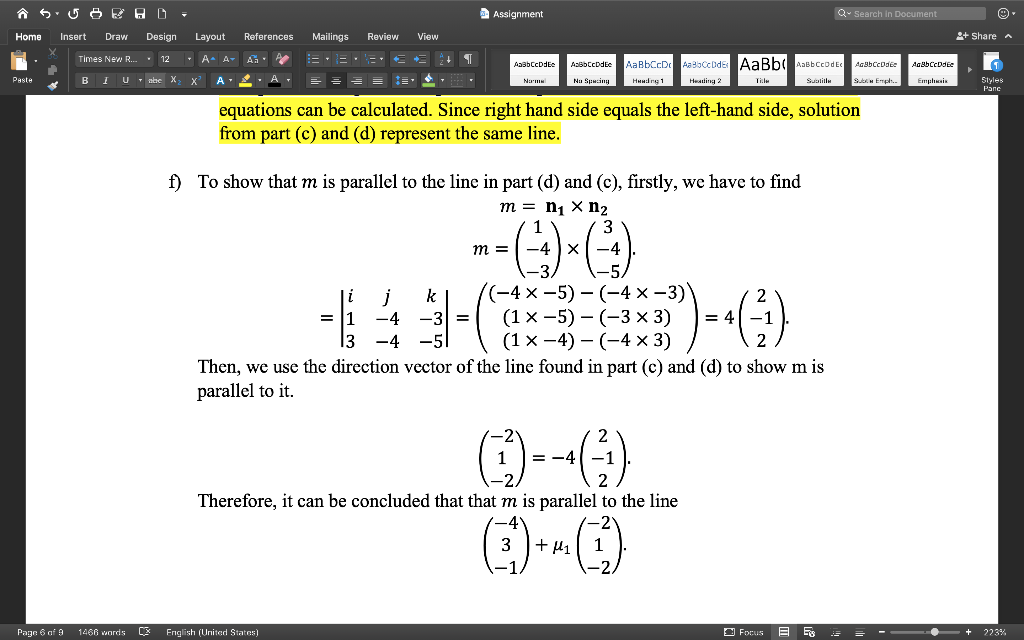The image size is (1024, 640).
Task: Open highlight color options dropdown arrow
Action: tap(259, 80)
